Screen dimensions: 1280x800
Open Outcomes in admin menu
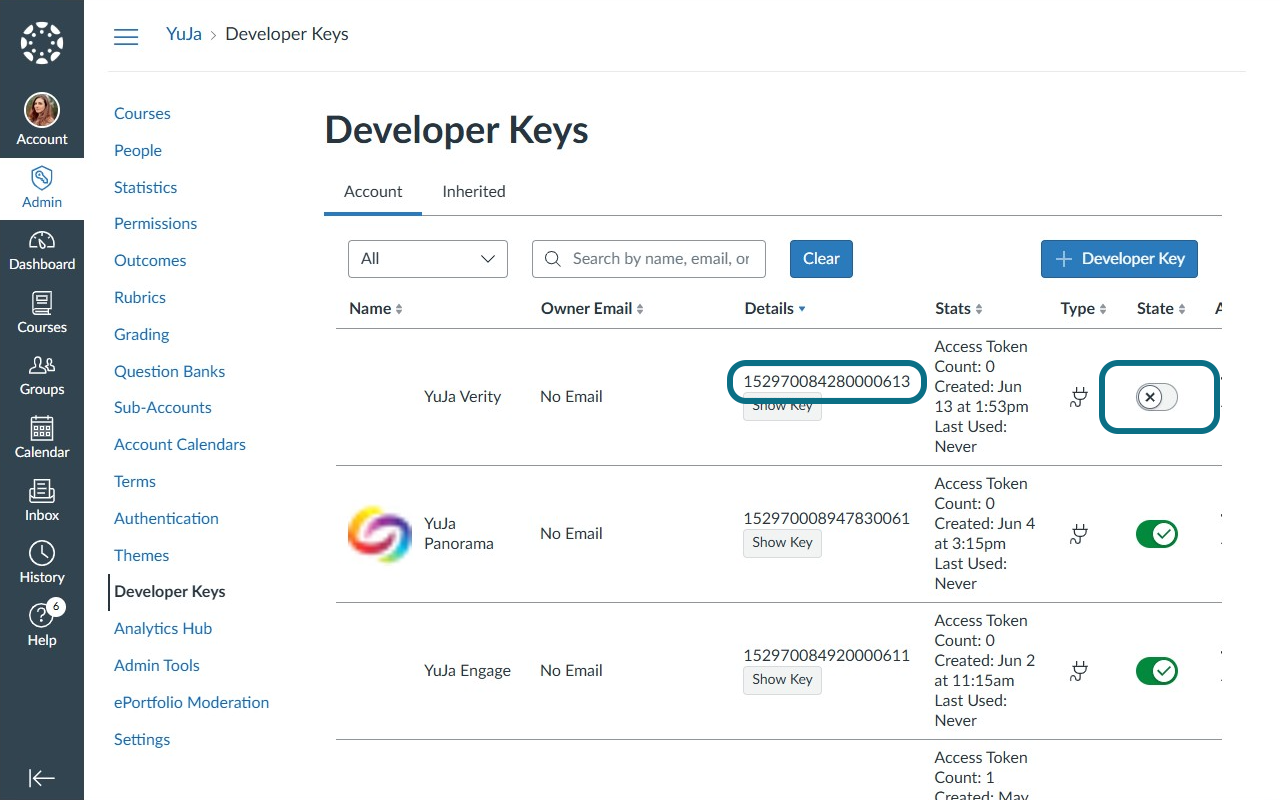(150, 261)
